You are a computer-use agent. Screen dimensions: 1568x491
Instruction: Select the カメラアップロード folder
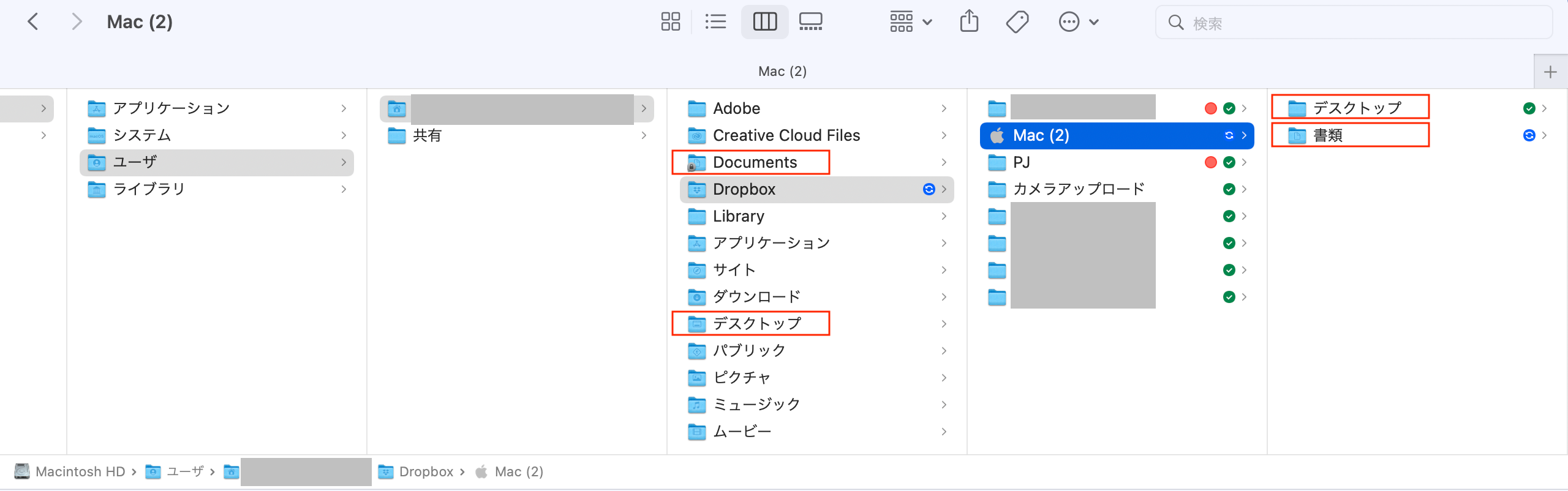1117,189
